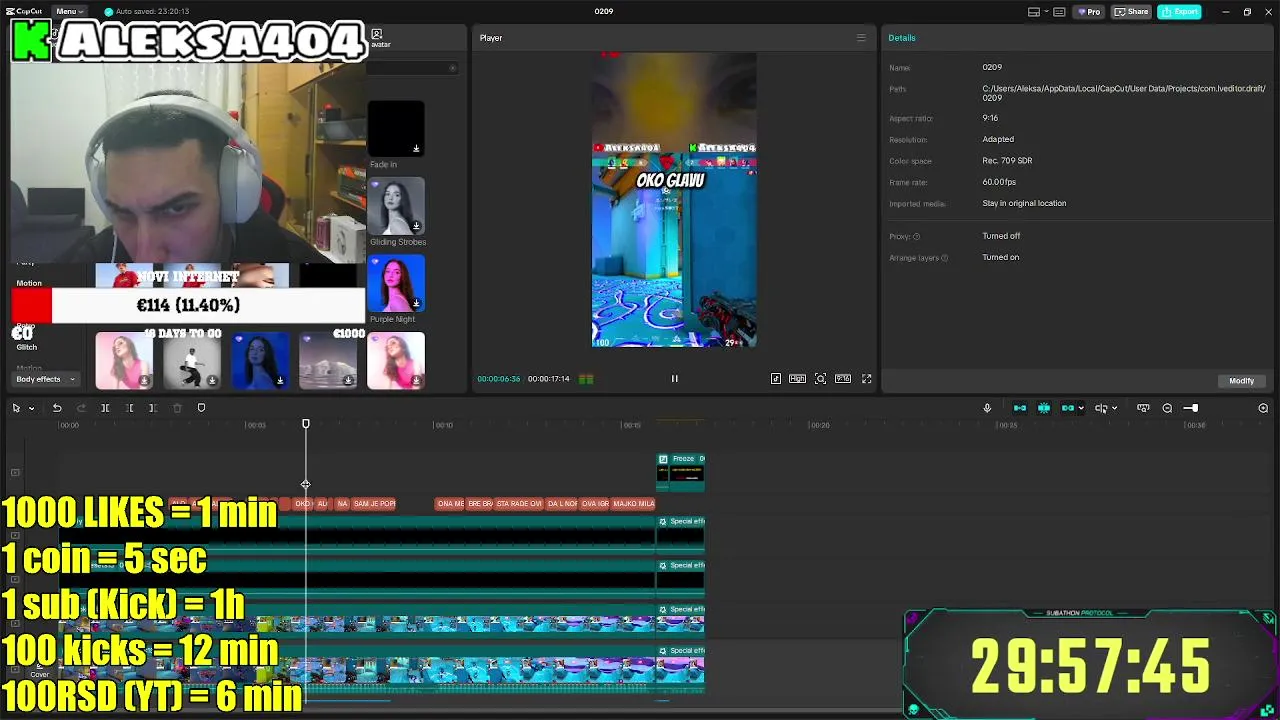Open timeline caption tool icon left of zoom out
The height and width of the screenshot is (720, 1280).
1143,408
